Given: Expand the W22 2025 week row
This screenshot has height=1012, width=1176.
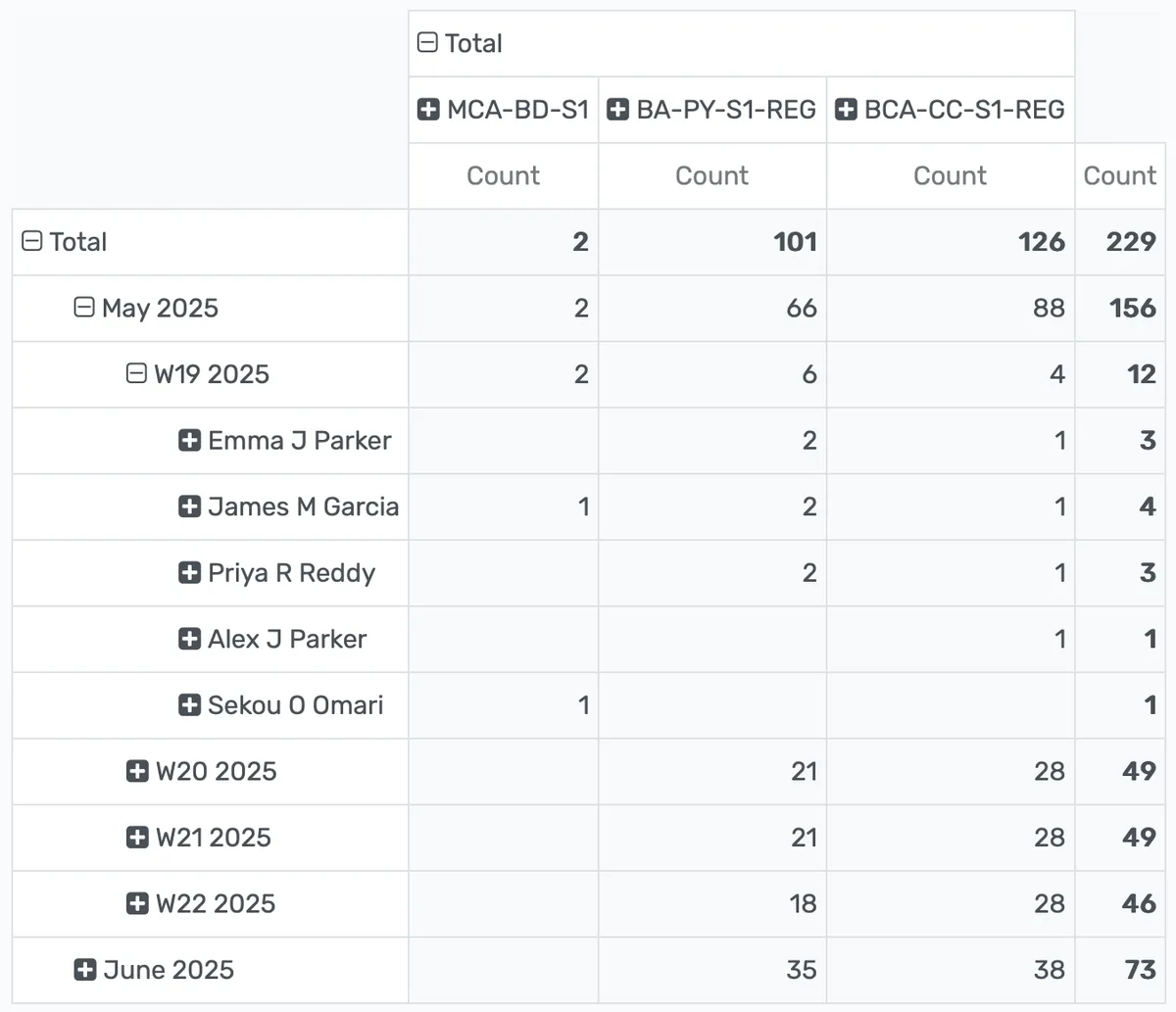Looking at the screenshot, I should [136, 903].
